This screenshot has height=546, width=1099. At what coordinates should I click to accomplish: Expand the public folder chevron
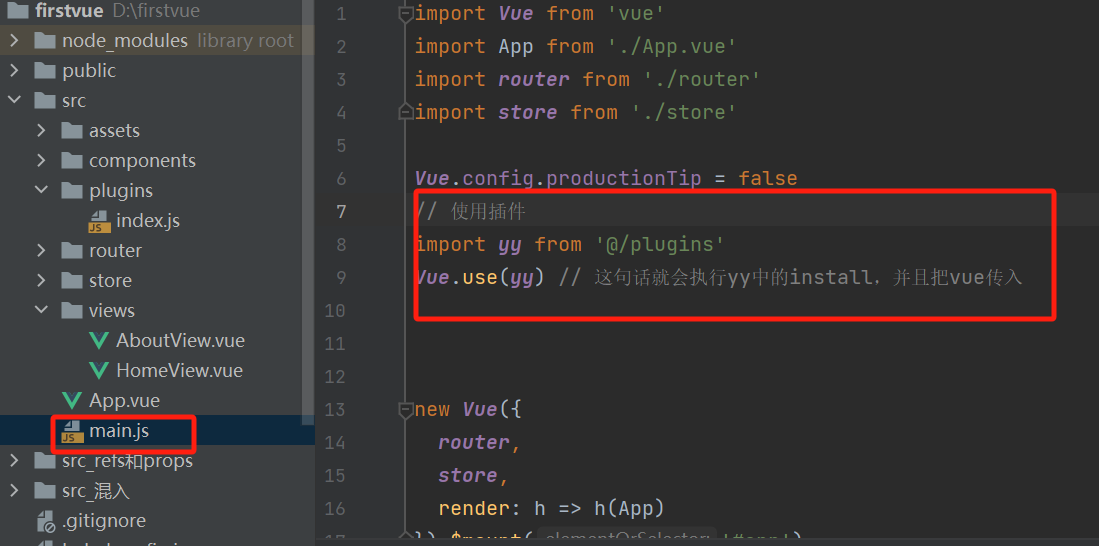[14, 71]
